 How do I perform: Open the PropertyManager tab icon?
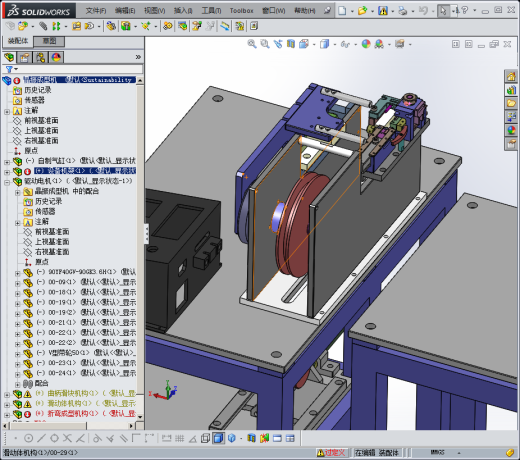[x=25, y=57]
